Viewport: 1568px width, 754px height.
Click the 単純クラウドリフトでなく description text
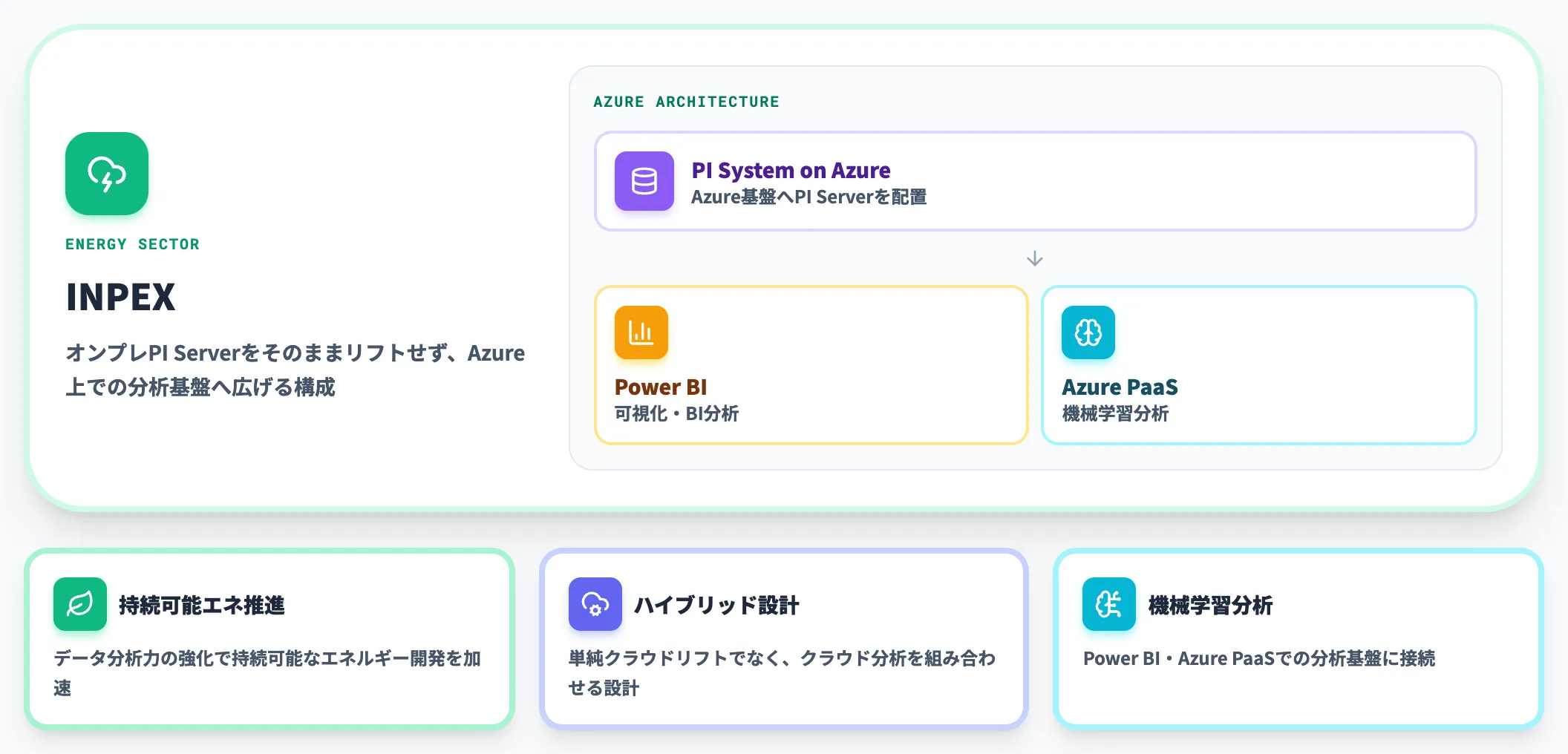pos(782,673)
